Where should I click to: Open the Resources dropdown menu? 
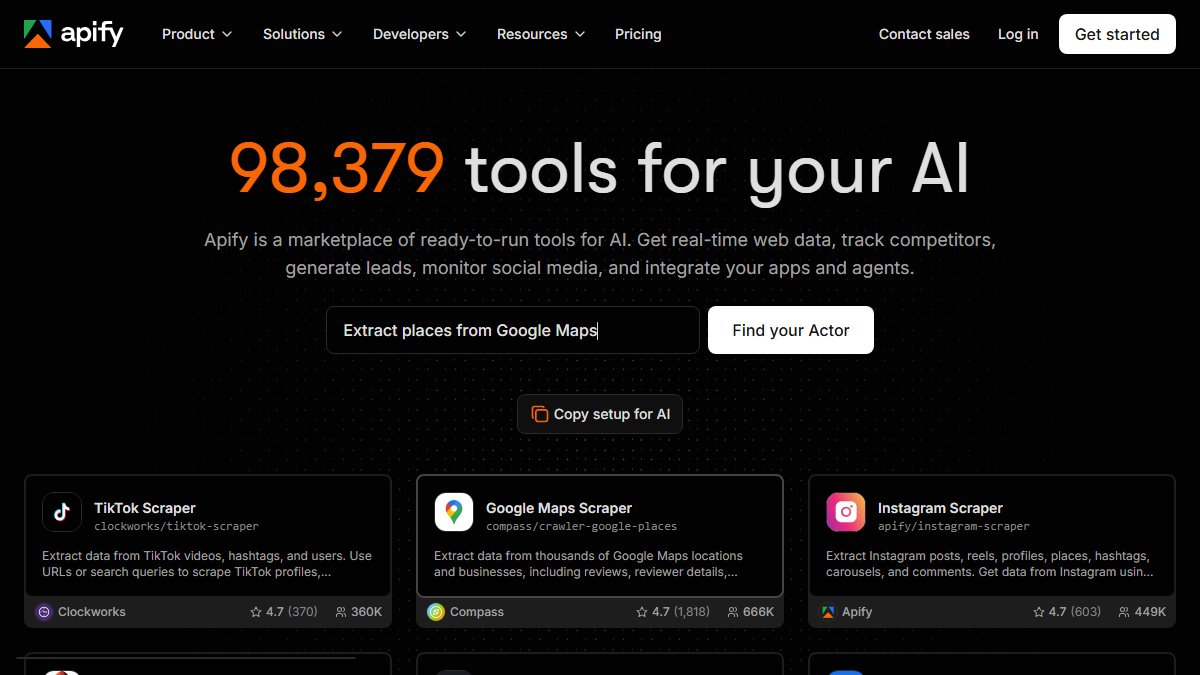(541, 34)
